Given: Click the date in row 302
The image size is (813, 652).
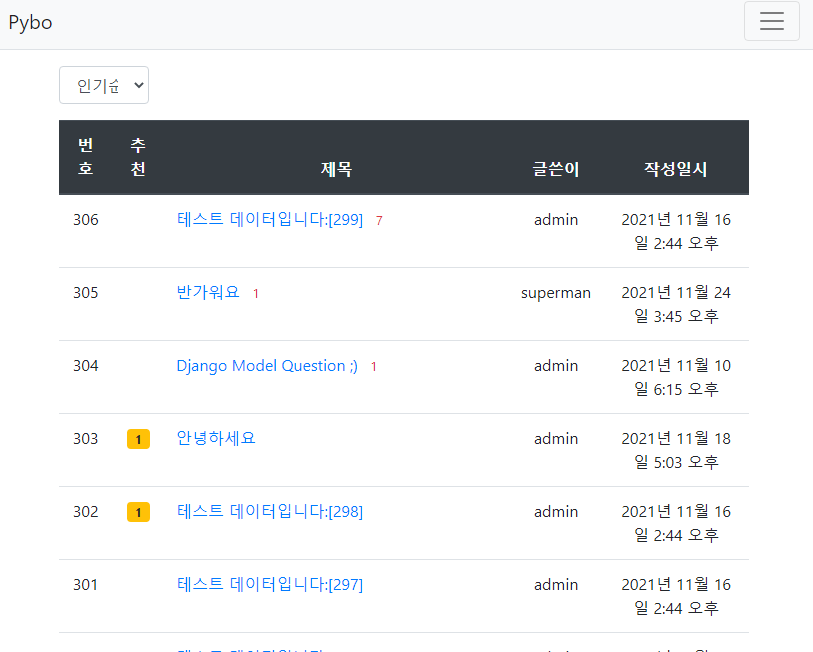Looking at the screenshot, I should tap(676, 523).
